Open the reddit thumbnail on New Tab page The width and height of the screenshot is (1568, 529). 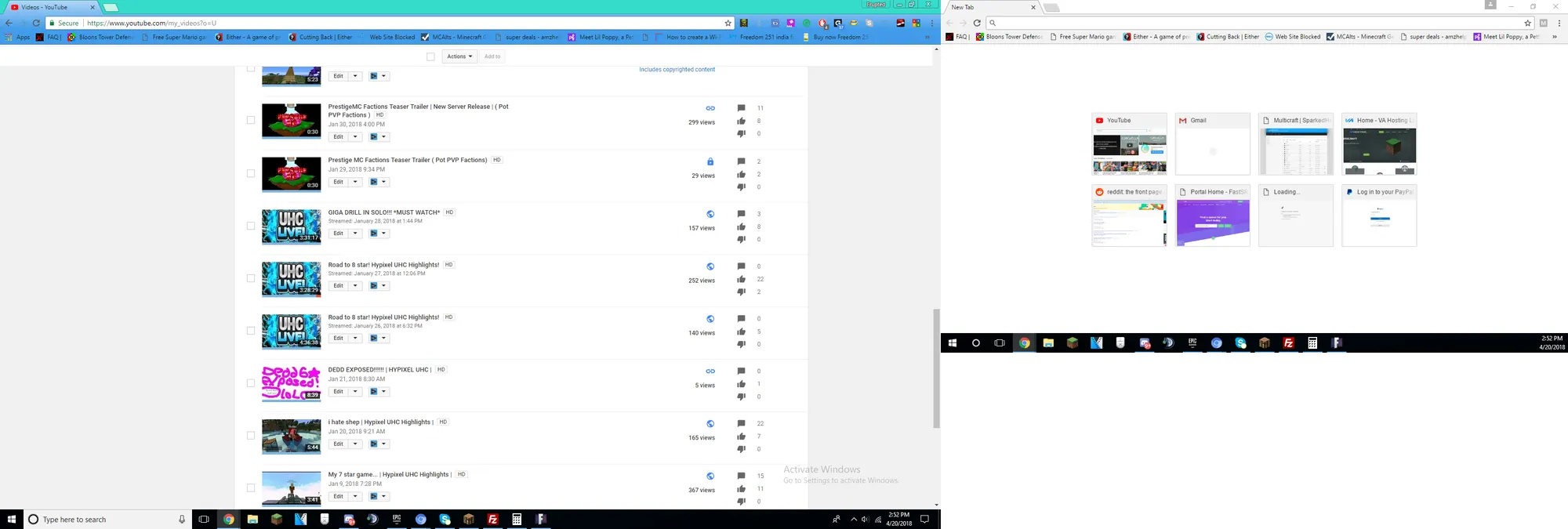tap(1129, 216)
